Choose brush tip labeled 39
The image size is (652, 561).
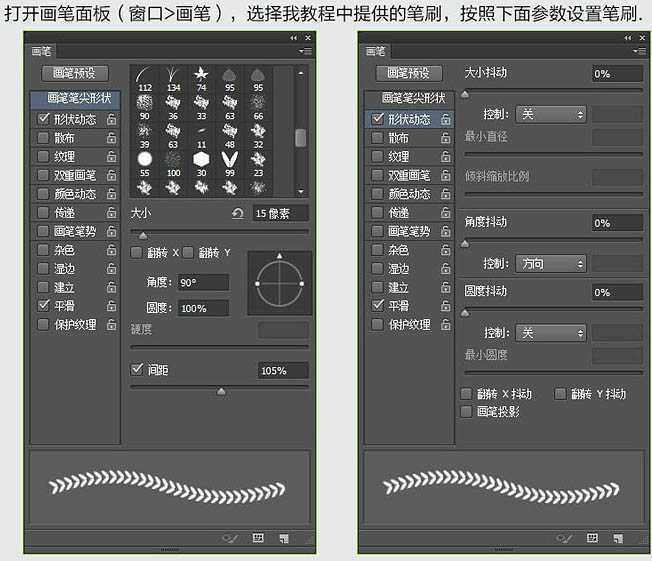click(x=145, y=136)
